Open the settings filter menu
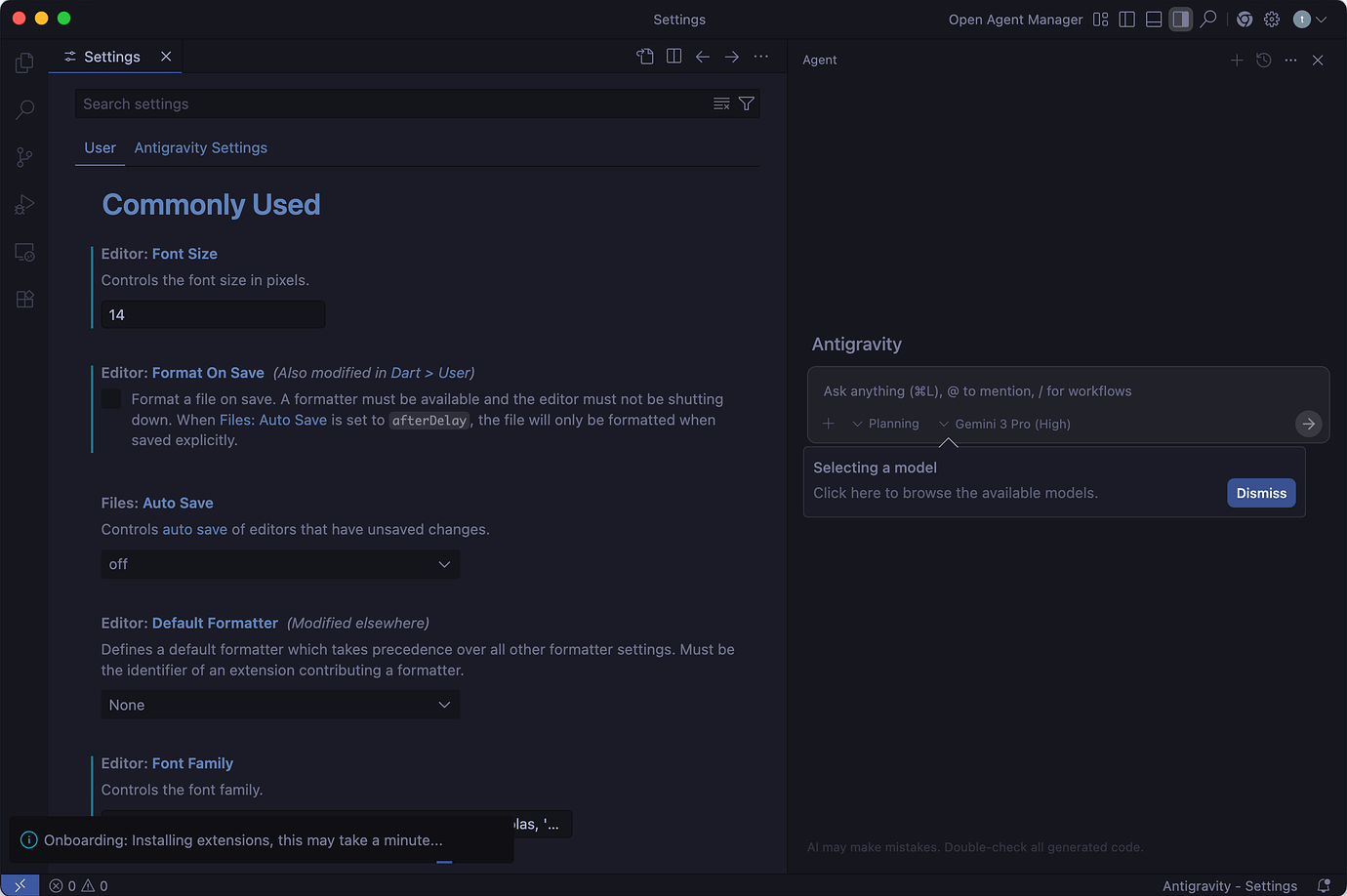The width and height of the screenshot is (1347, 896). pos(747,103)
